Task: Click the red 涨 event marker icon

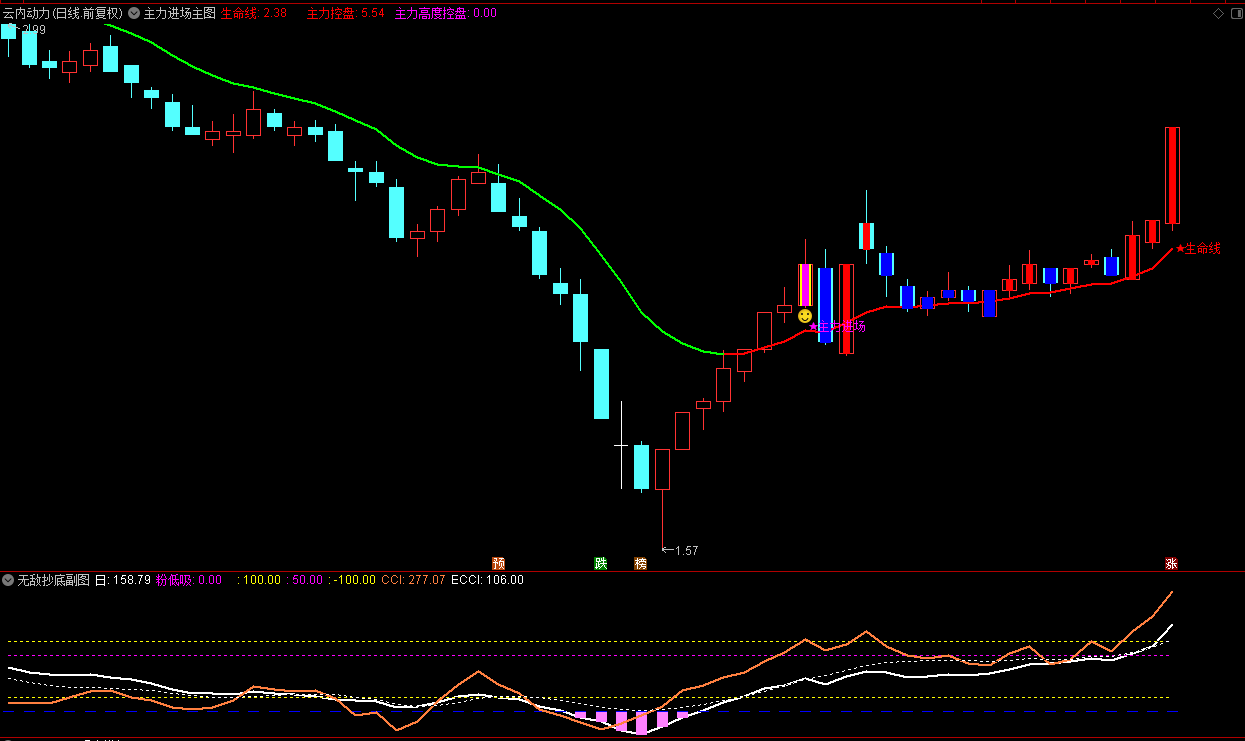Action: pyautogui.click(x=1171, y=563)
